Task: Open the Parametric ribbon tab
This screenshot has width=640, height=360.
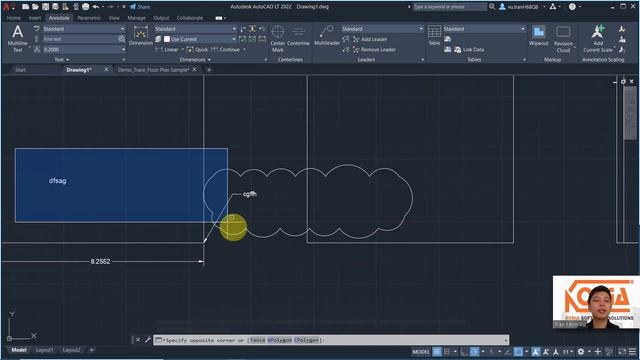Action: pyautogui.click(x=89, y=18)
